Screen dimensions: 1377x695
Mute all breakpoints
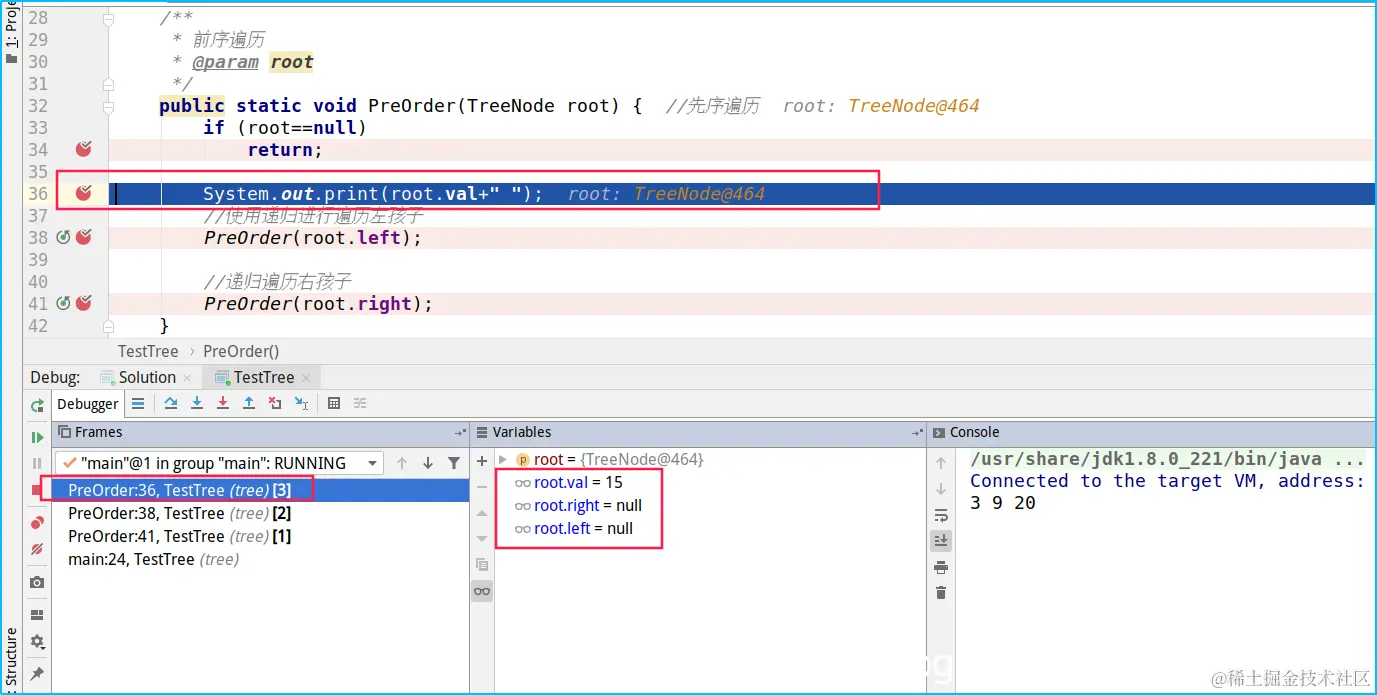[x=37, y=549]
